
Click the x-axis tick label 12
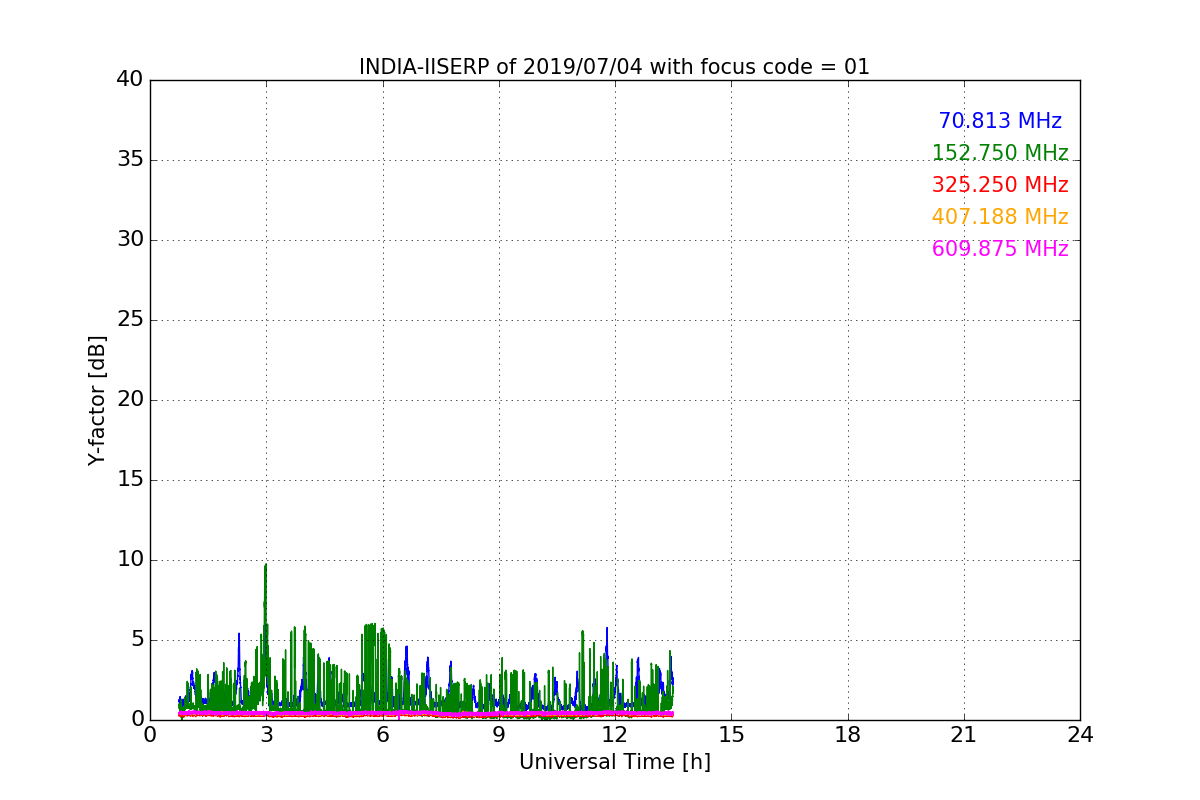pyautogui.click(x=615, y=735)
